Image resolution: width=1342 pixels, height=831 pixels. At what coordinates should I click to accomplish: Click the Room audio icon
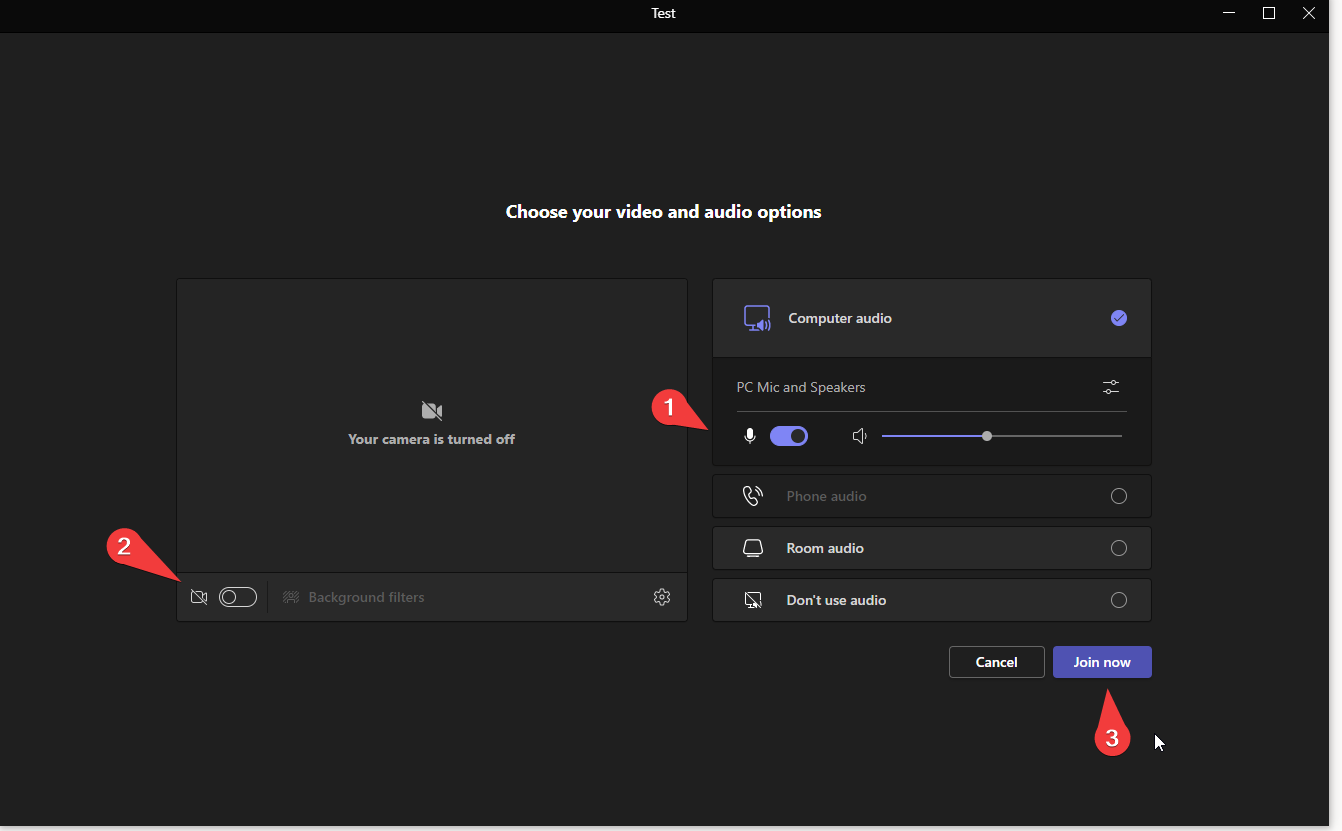[x=753, y=548]
